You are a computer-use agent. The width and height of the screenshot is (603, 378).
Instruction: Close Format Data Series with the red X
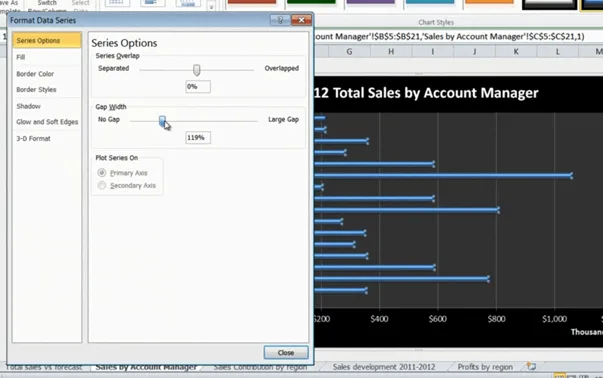pos(301,20)
